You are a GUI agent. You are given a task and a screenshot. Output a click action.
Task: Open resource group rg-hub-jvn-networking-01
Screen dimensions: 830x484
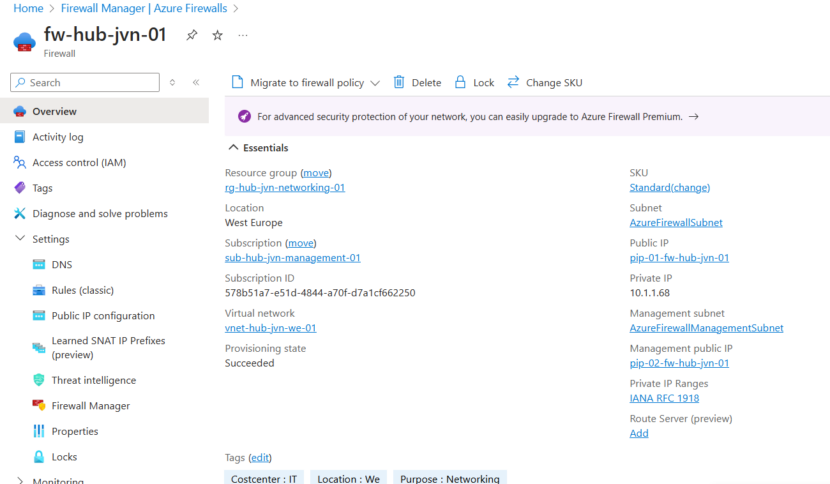coord(285,187)
